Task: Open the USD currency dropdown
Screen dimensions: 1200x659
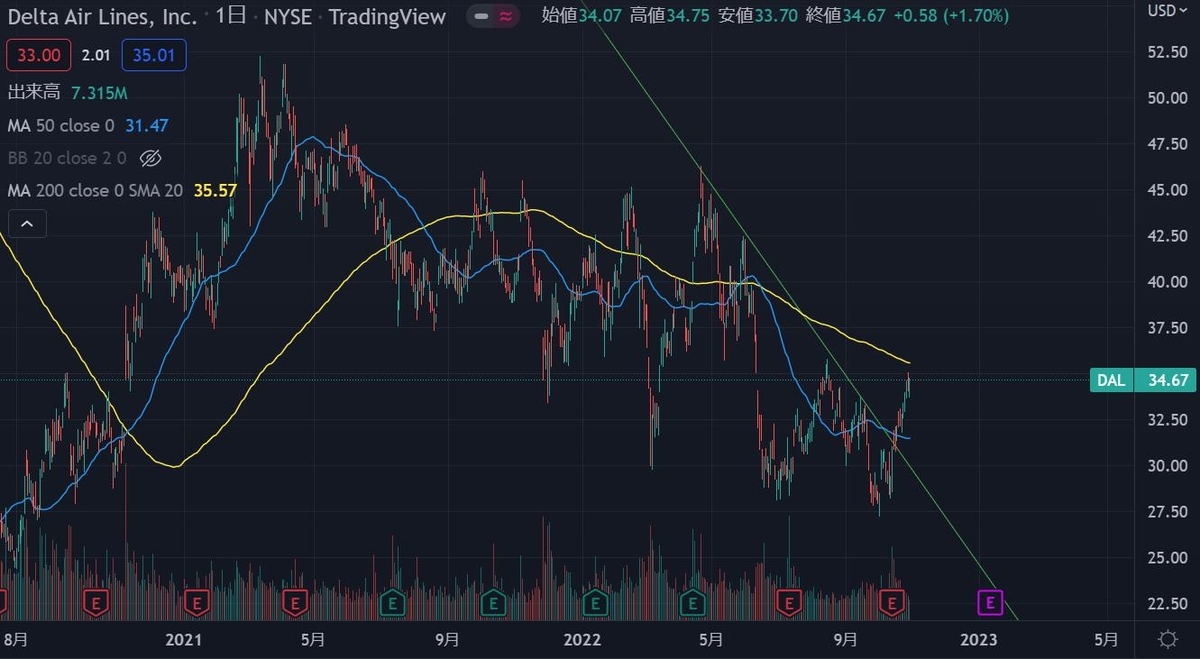Action: 1167,11
